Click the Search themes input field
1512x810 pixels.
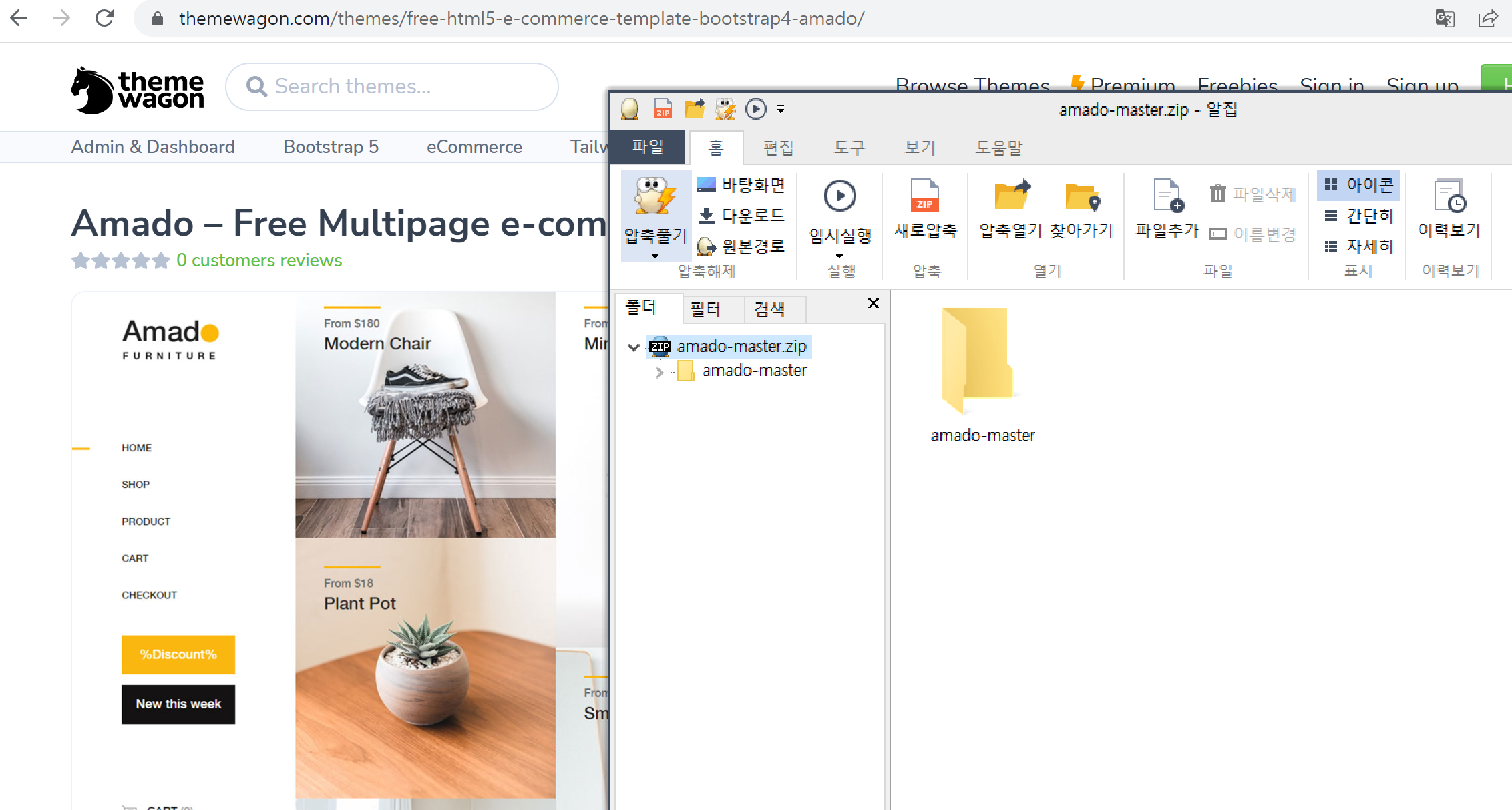click(x=401, y=87)
